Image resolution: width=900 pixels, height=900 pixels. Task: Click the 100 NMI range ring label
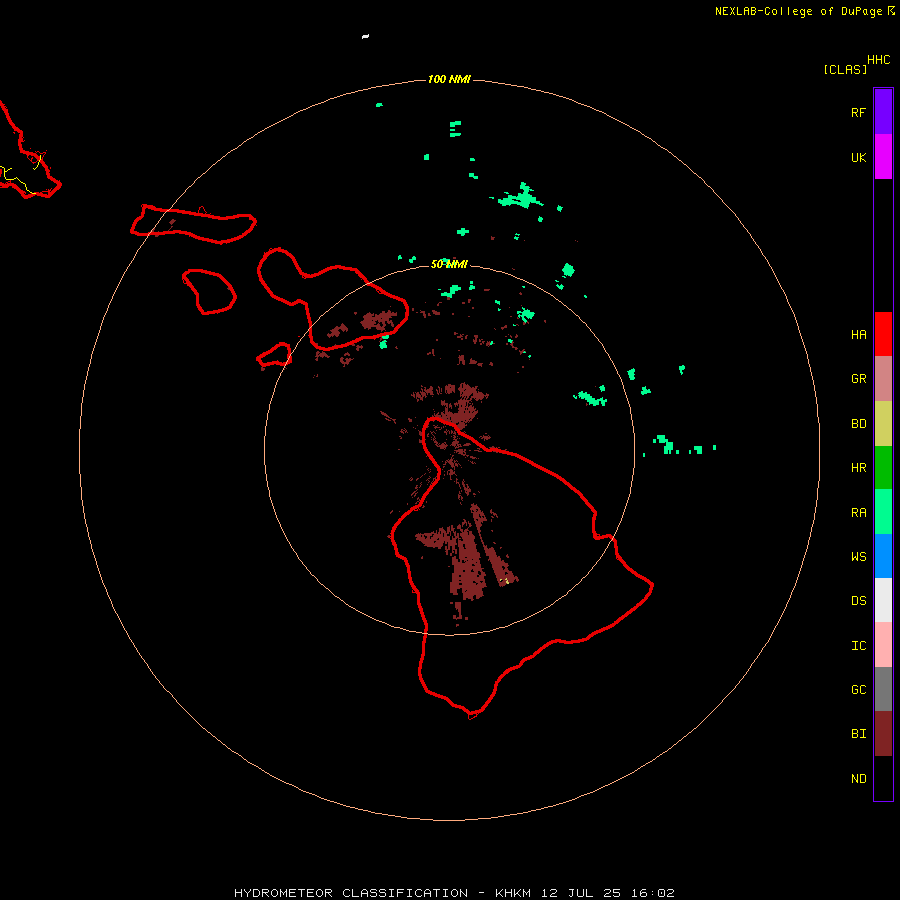(x=449, y=79)
